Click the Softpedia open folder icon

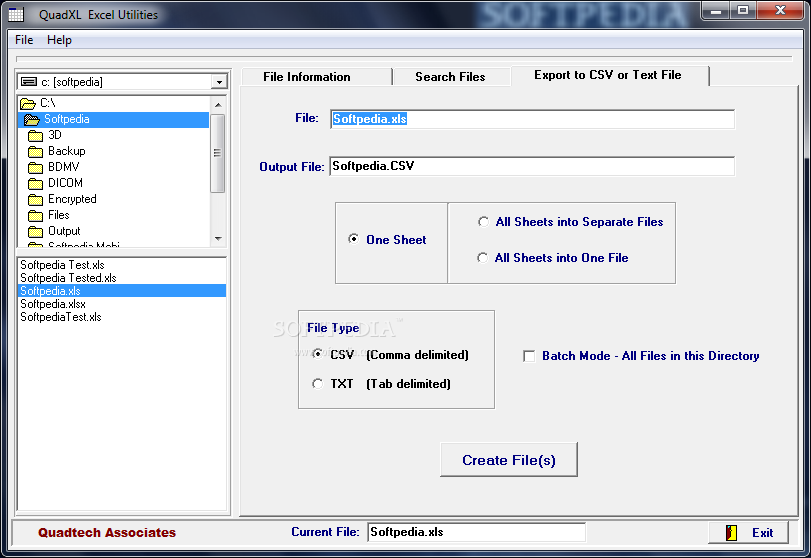32,120
